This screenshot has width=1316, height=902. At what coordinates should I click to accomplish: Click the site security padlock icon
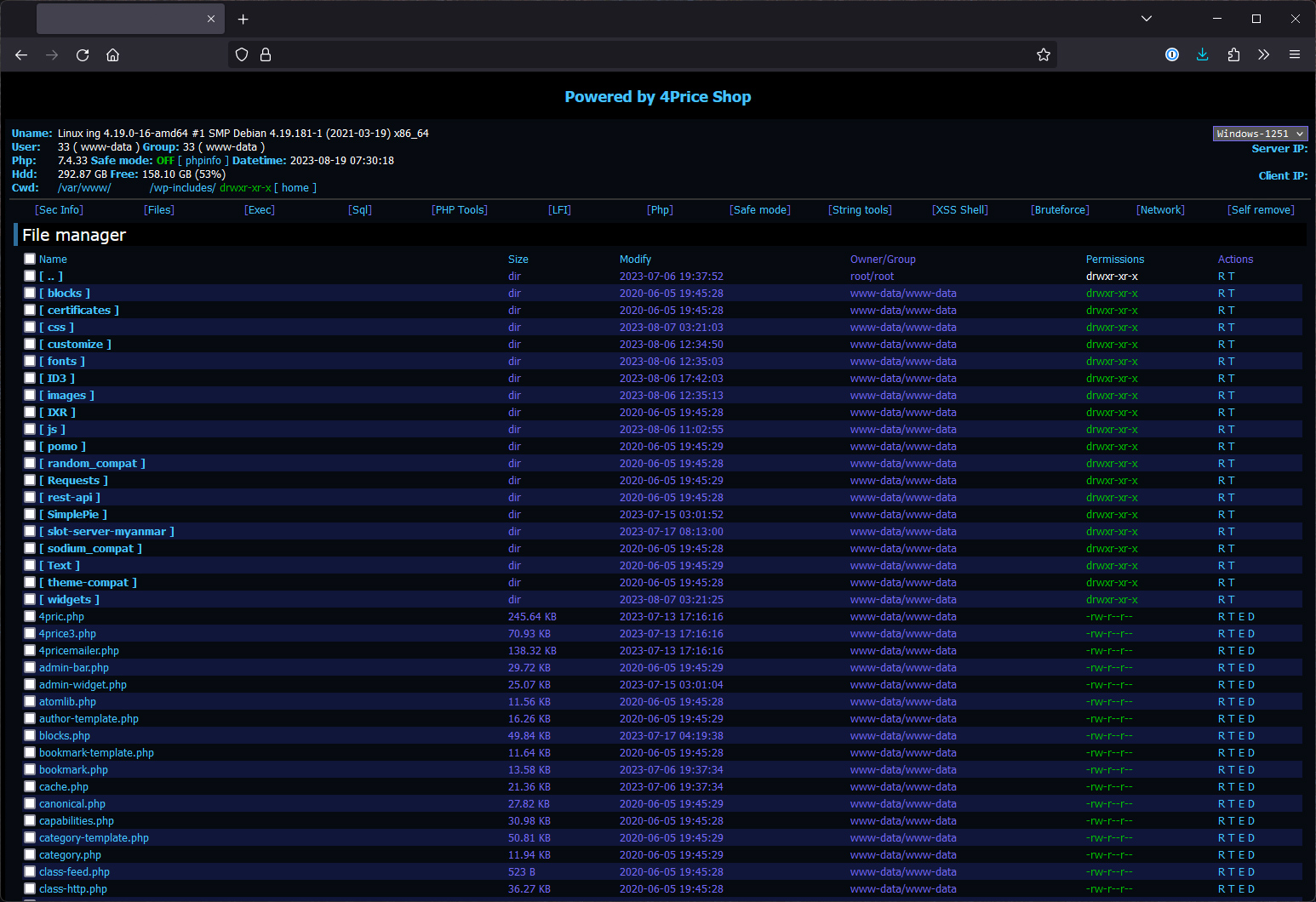point(266,54)
